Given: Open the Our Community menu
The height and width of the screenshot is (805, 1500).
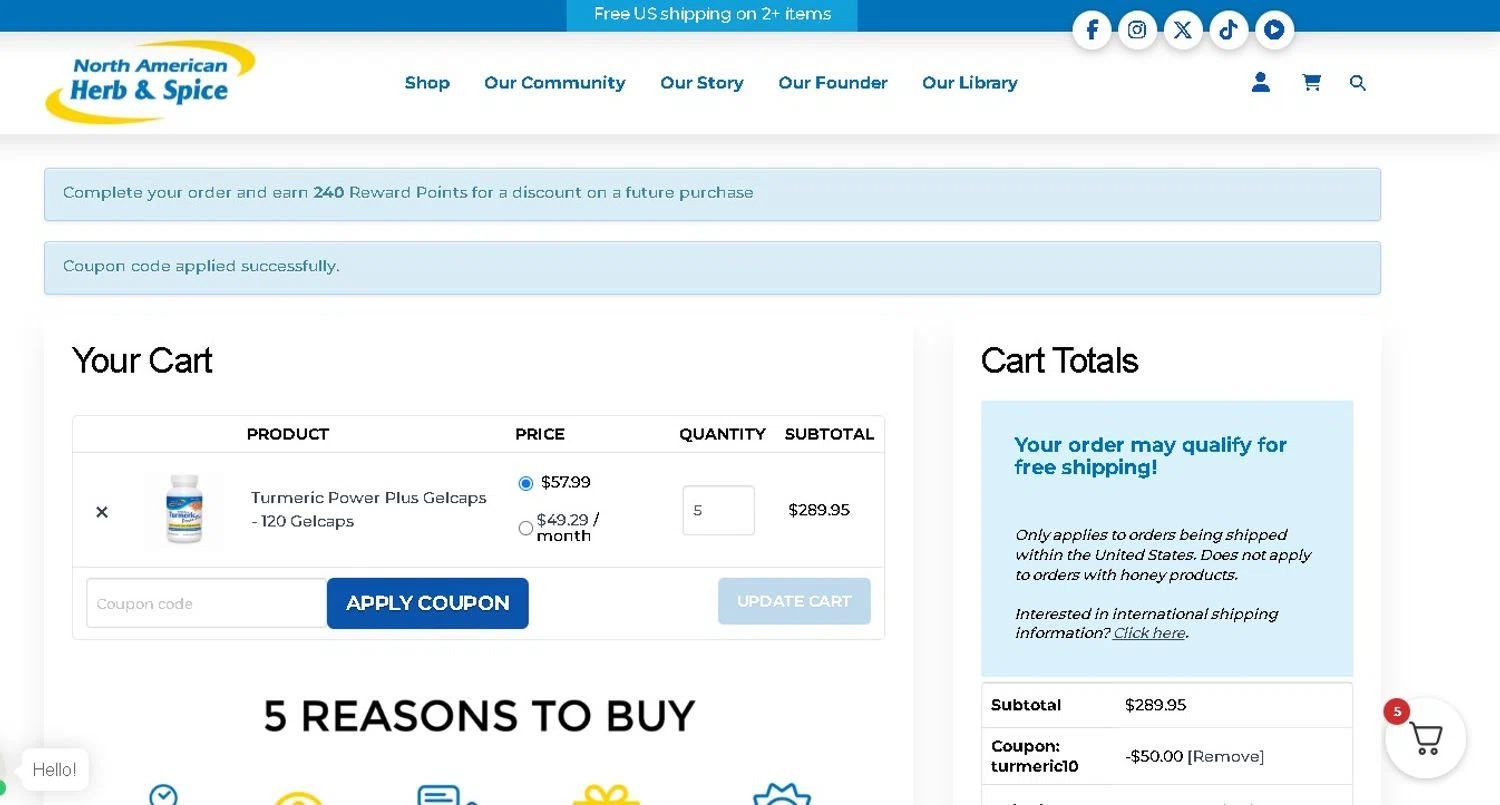Looking at the screenshot, I should (x=555, y=83).
